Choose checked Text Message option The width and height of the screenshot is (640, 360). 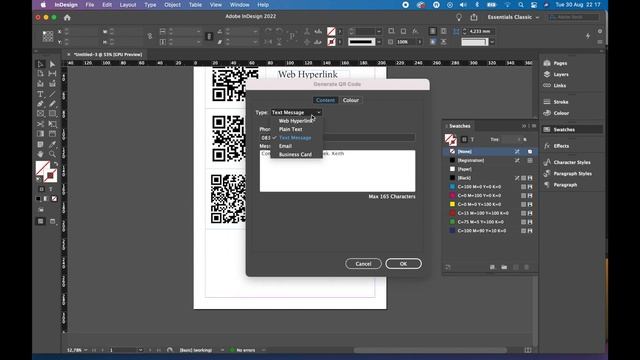tap(295, 138)
